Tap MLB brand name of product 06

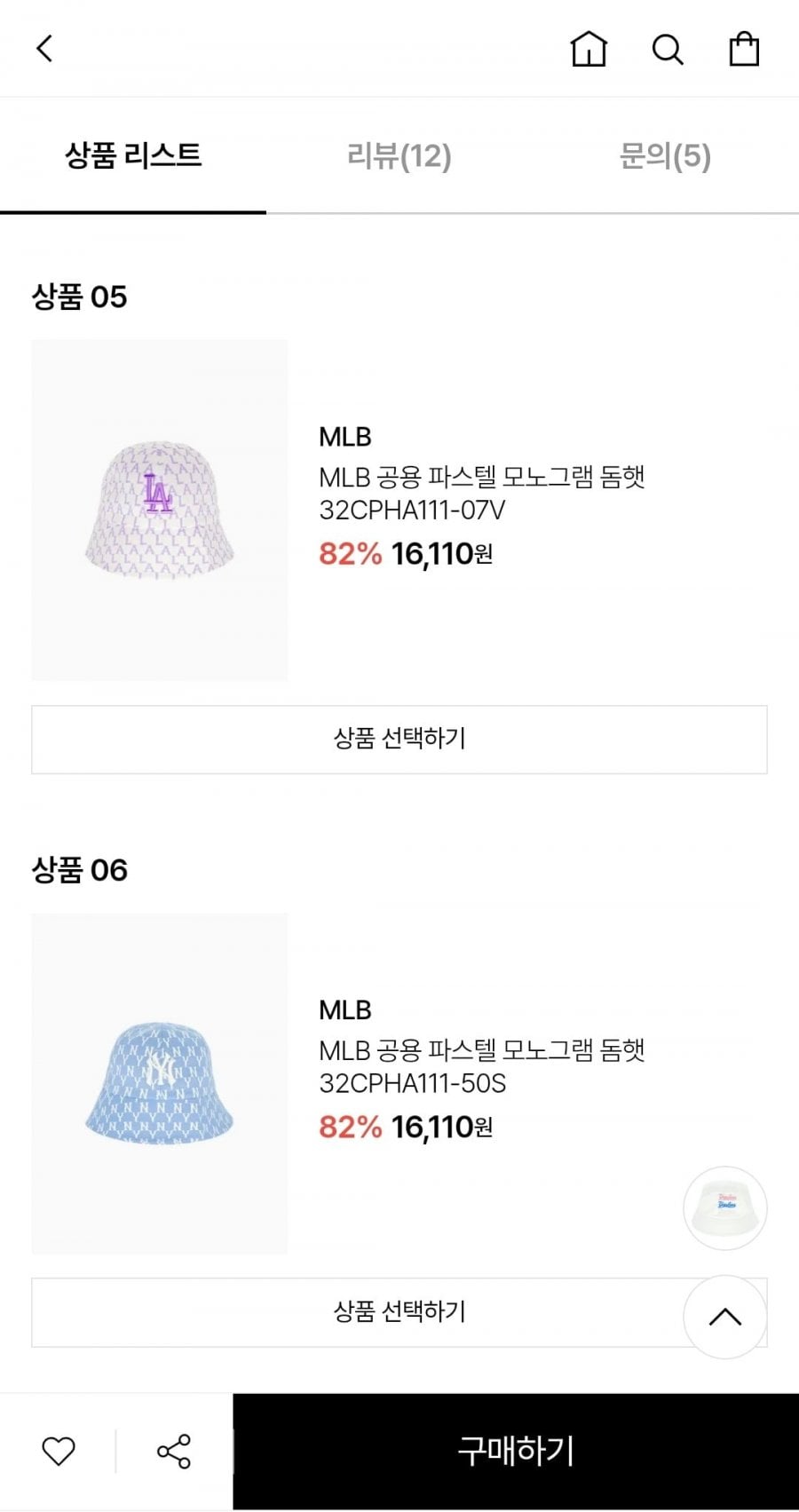coord(345,1010)
